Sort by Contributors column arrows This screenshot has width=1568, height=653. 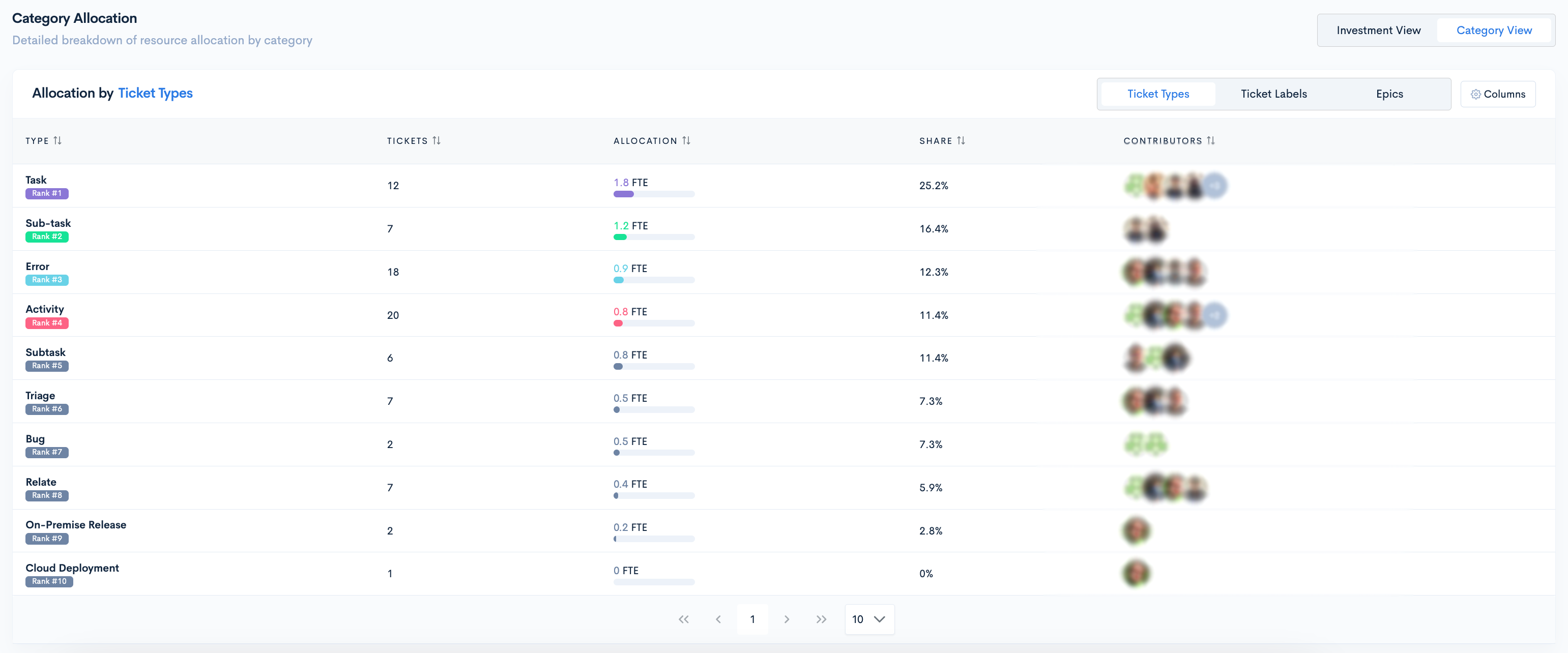pos(1211,140)
